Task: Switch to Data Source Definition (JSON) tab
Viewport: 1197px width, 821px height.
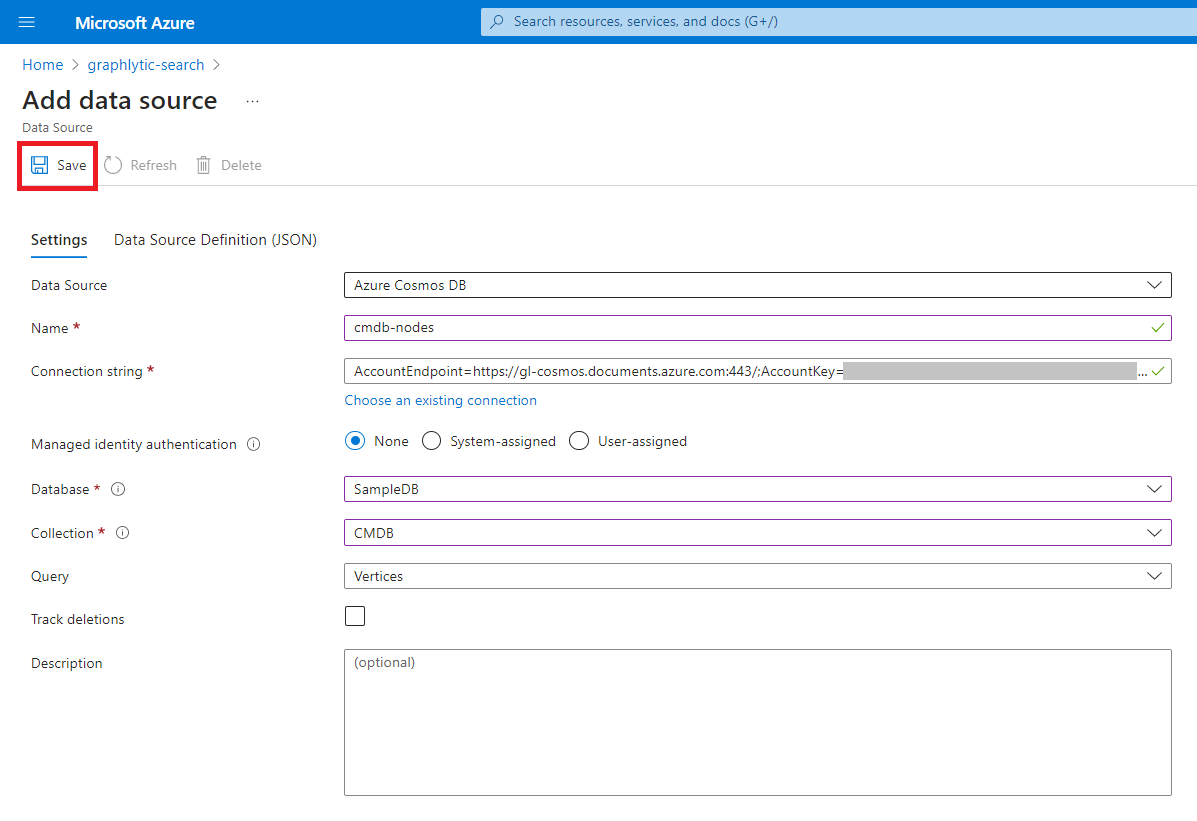Action: click(x=215, y=240)
